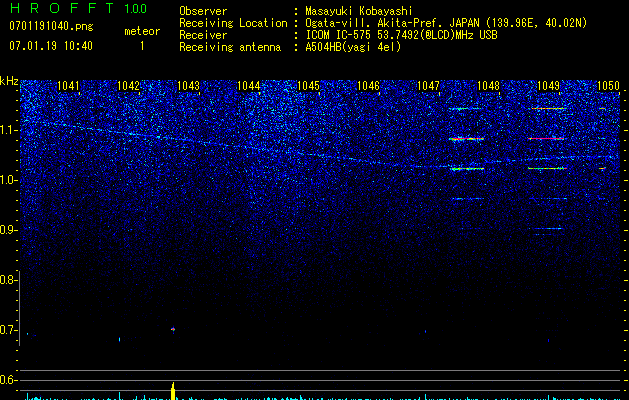629x400 pixels.
Task: Click the 0.9 kHz frequency label
Action: [7, 230]
